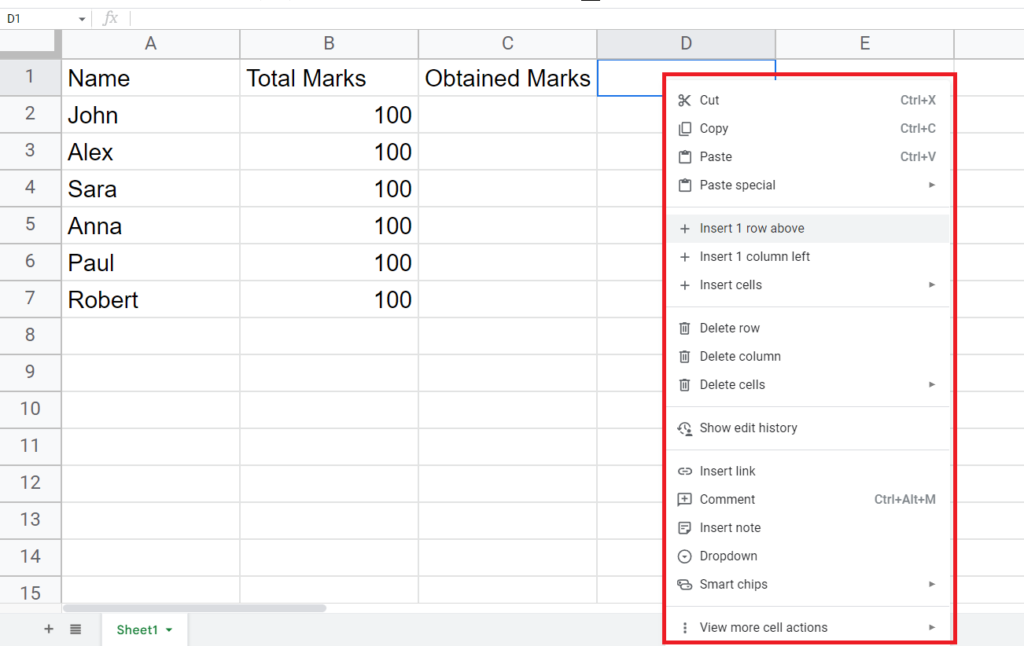Viewport: 1024px width, 646px height.
Task: Click the Insert link chain icon
Action: pyautogui.click(x=684, y=471)
